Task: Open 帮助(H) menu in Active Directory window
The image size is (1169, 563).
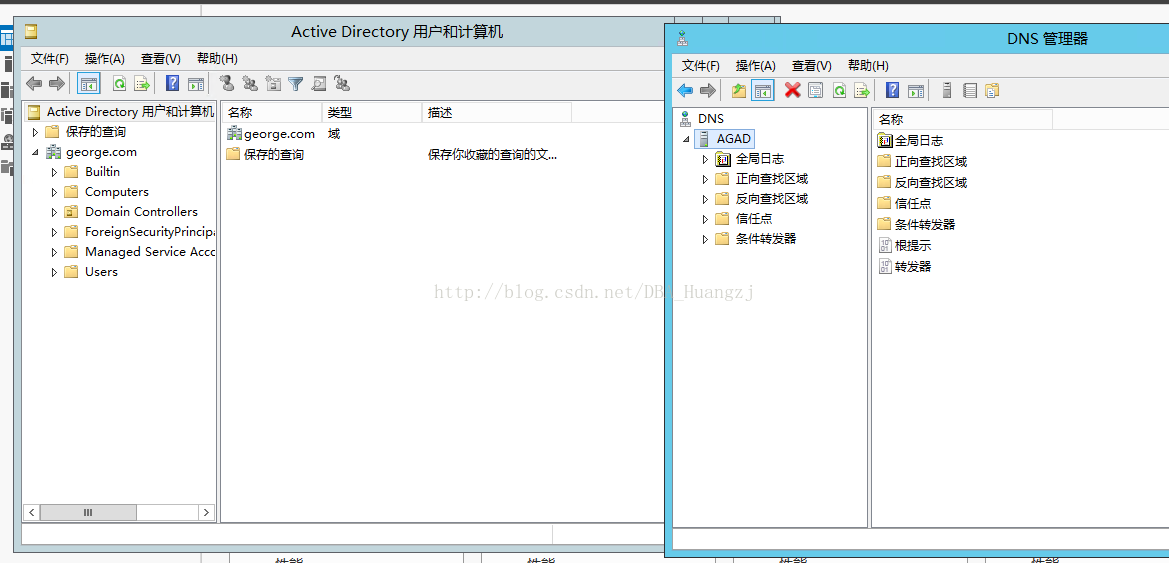Action: [217, 59]
